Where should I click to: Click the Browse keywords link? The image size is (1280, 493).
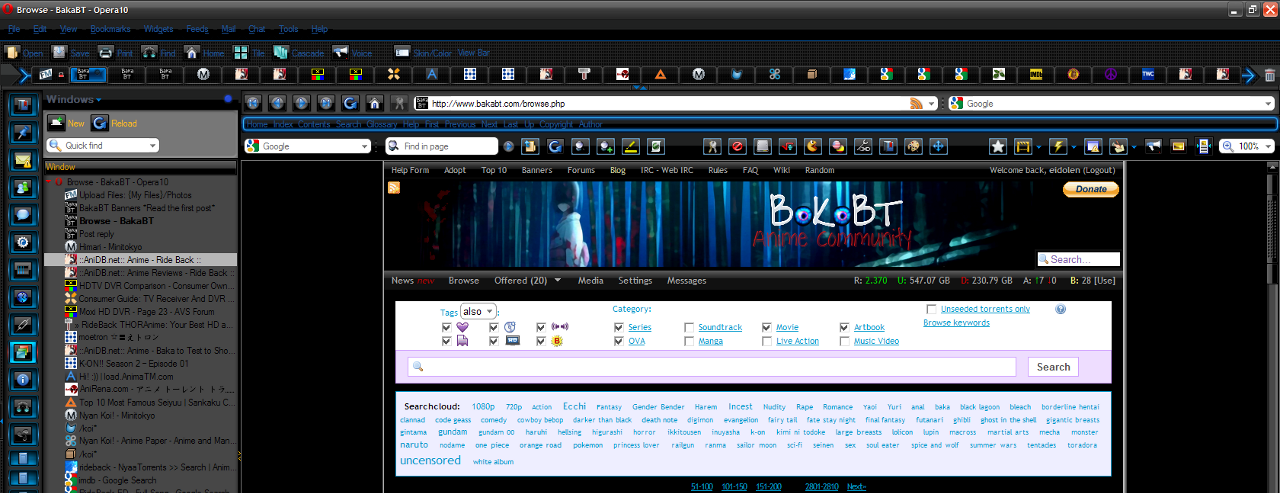956,323
